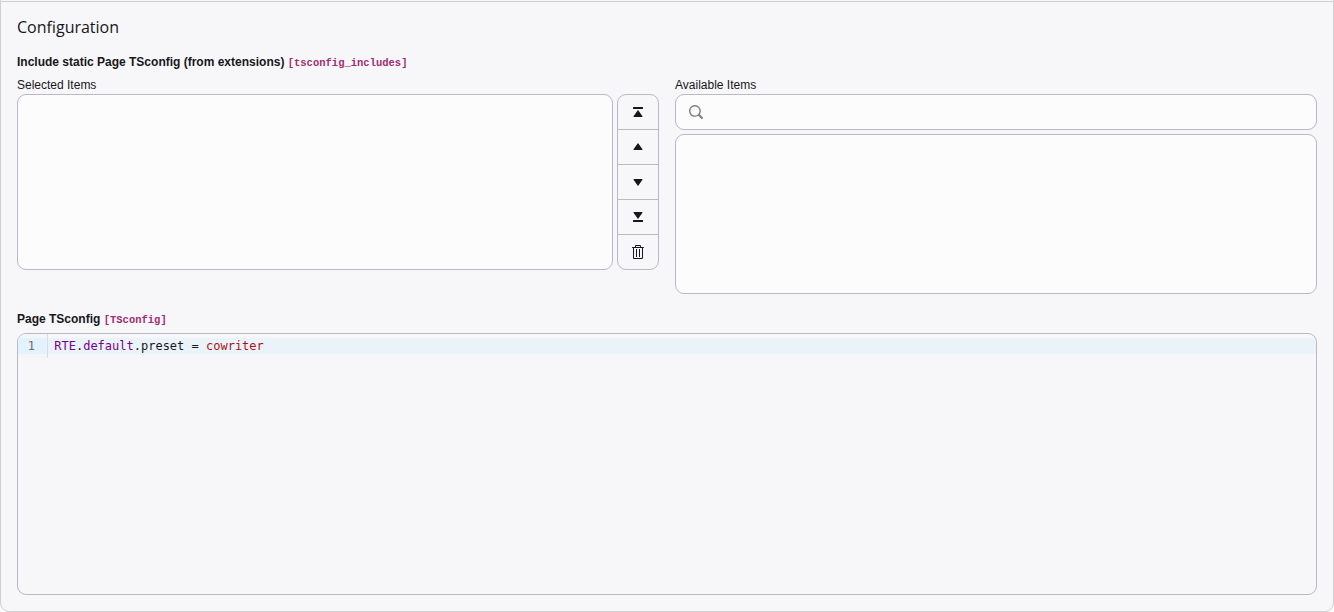
Task: Open the tsconfig_includes field reference label
Action: point(347,62)
